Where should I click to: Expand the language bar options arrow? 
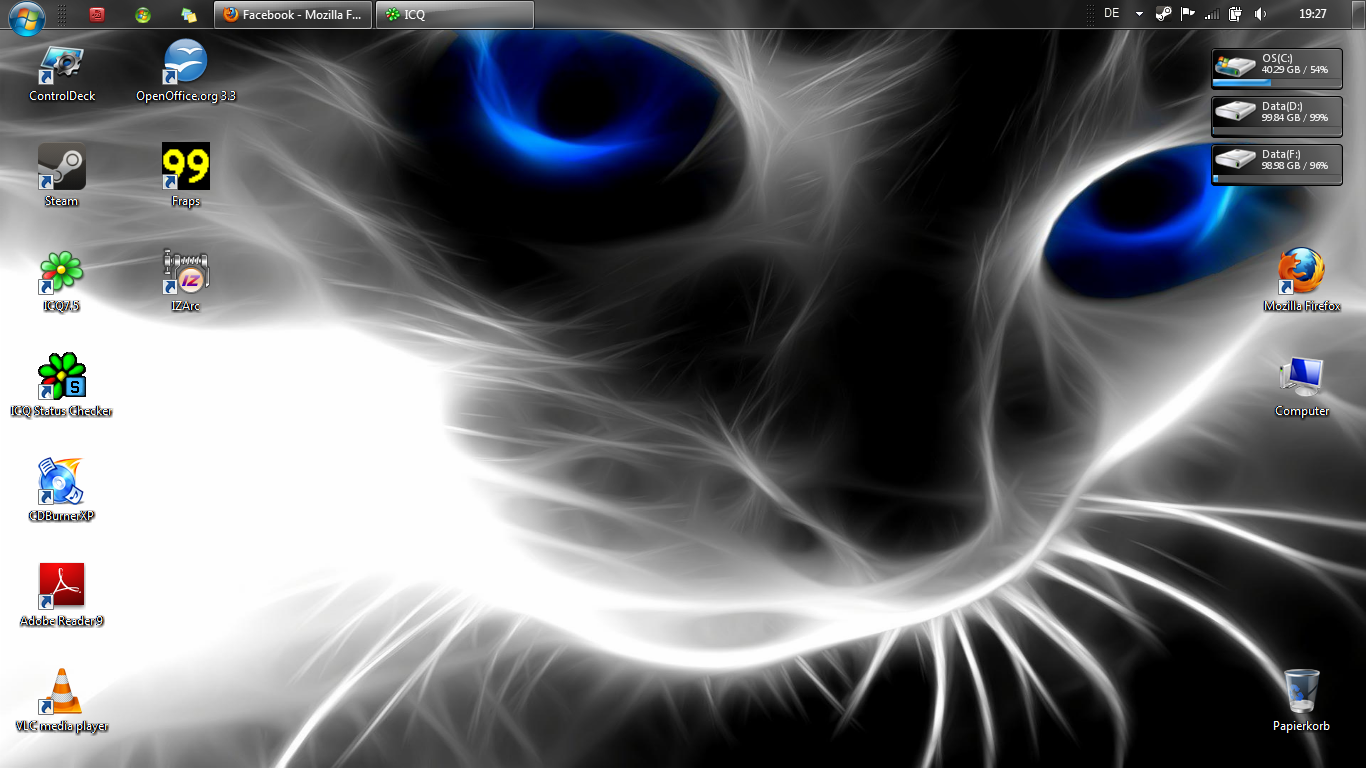point(1139,15)
